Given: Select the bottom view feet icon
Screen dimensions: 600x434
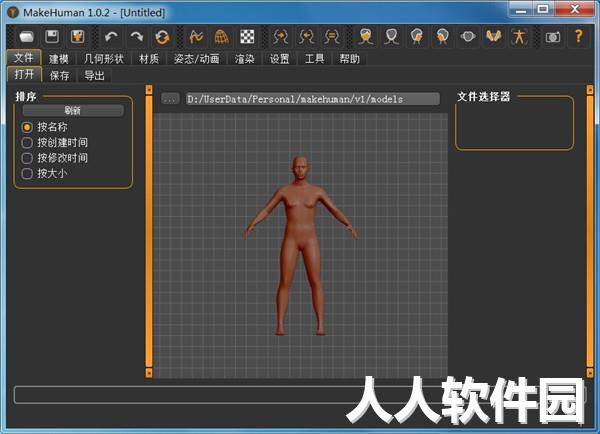Looking at the screenshot, I should click(493, 37).
